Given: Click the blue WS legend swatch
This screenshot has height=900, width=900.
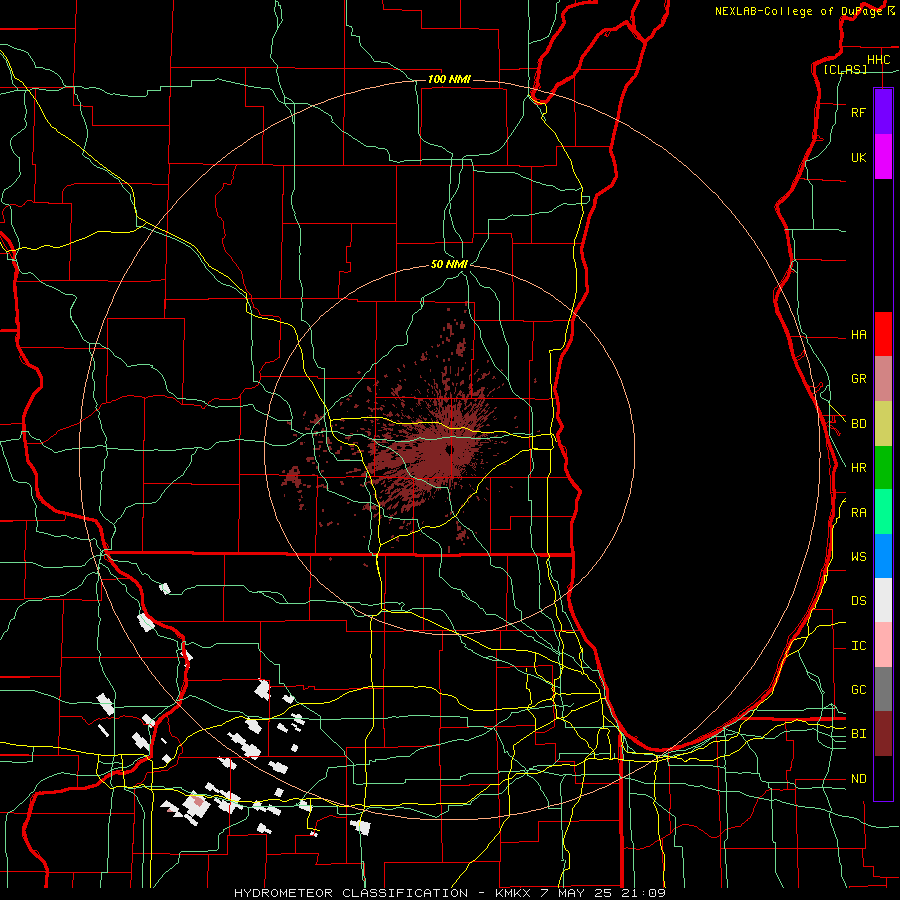Looking at the screenshot, I should (x=883, y=556).
